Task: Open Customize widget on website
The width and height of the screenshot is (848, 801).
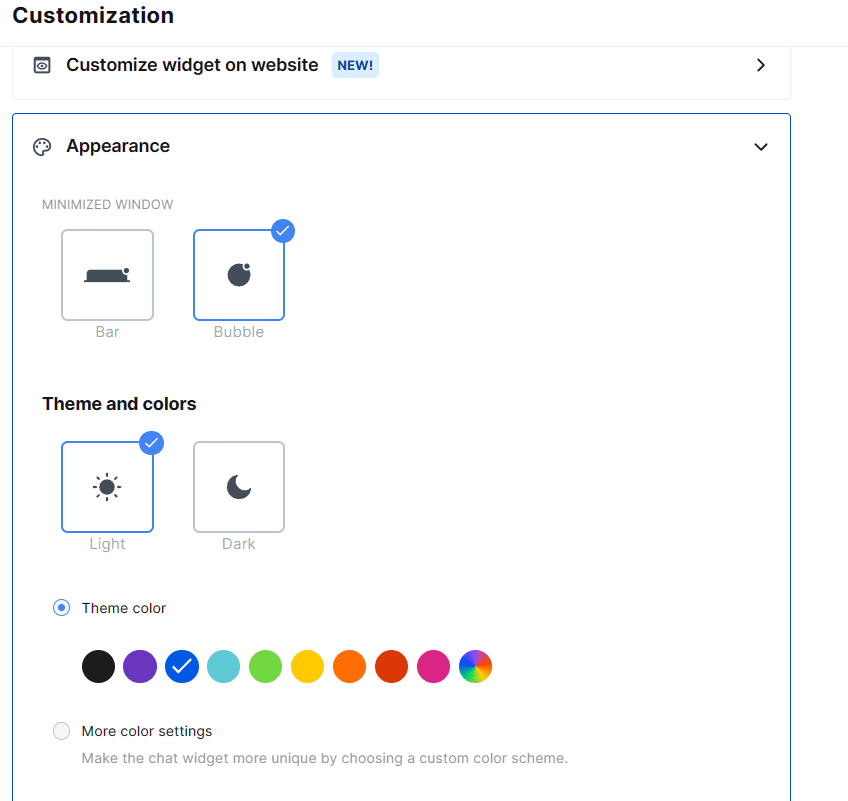Action: click(192, 65)
